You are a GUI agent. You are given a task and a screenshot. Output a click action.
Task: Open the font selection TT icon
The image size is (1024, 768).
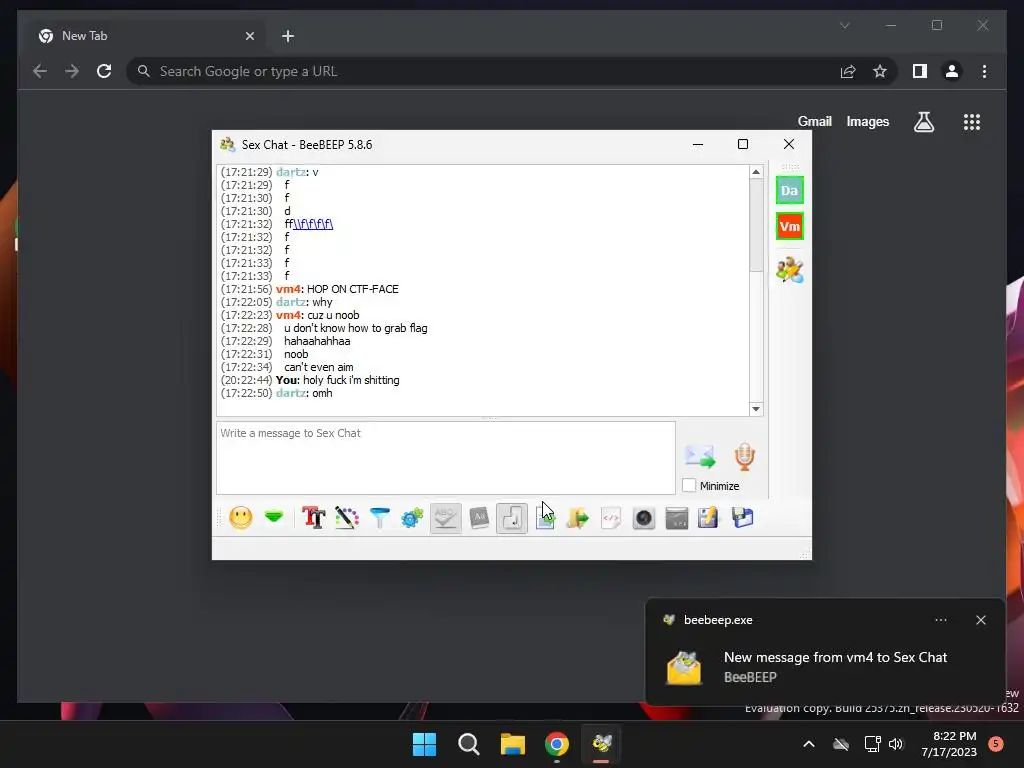coord(313,518)
